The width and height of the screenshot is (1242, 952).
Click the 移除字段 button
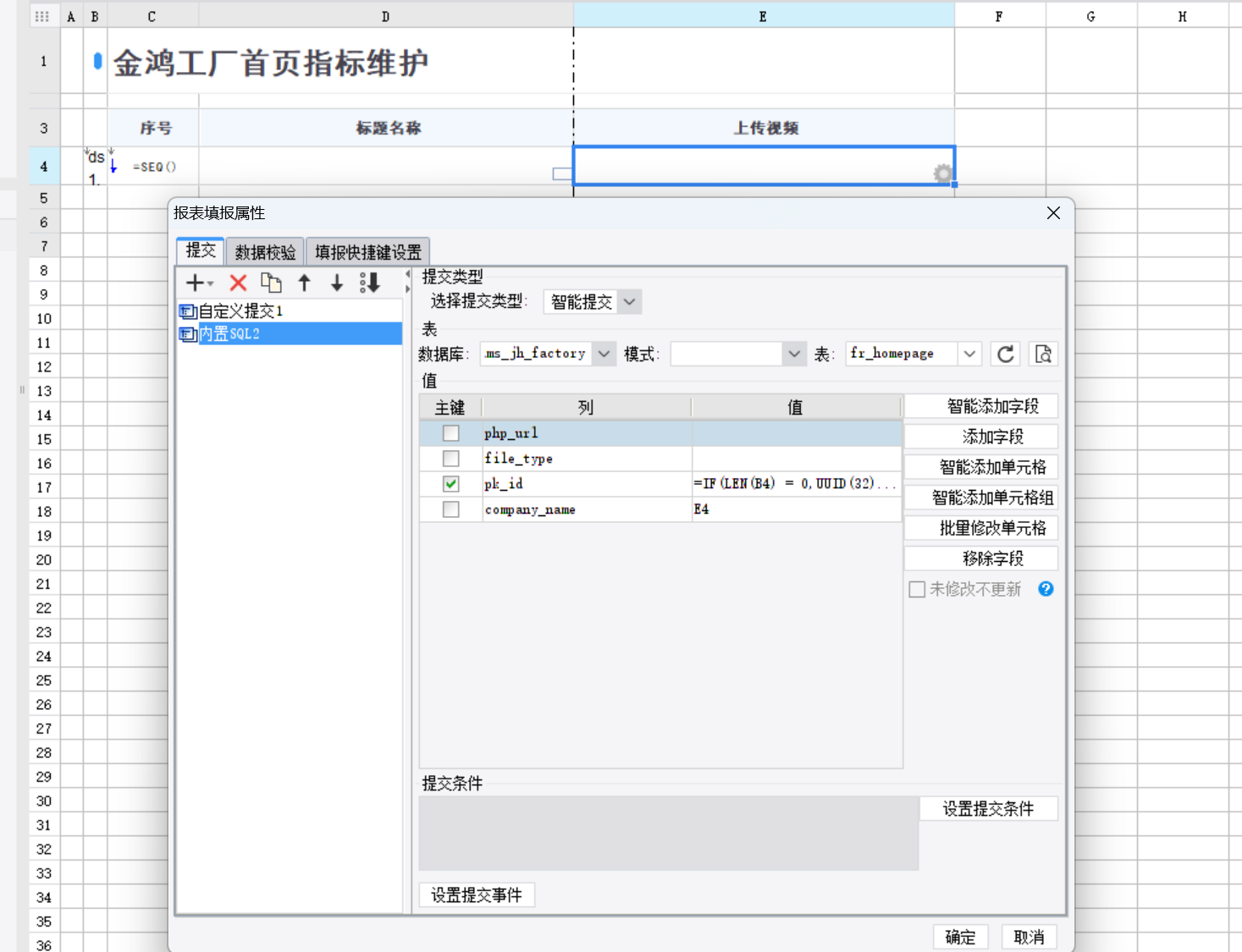(x=981, y=559)
